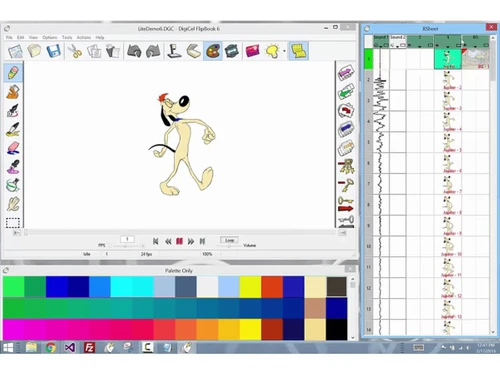The image size is (500, 375).
Task: Save the scene with the floppy disk icon
Action: [x=53, y=51]
